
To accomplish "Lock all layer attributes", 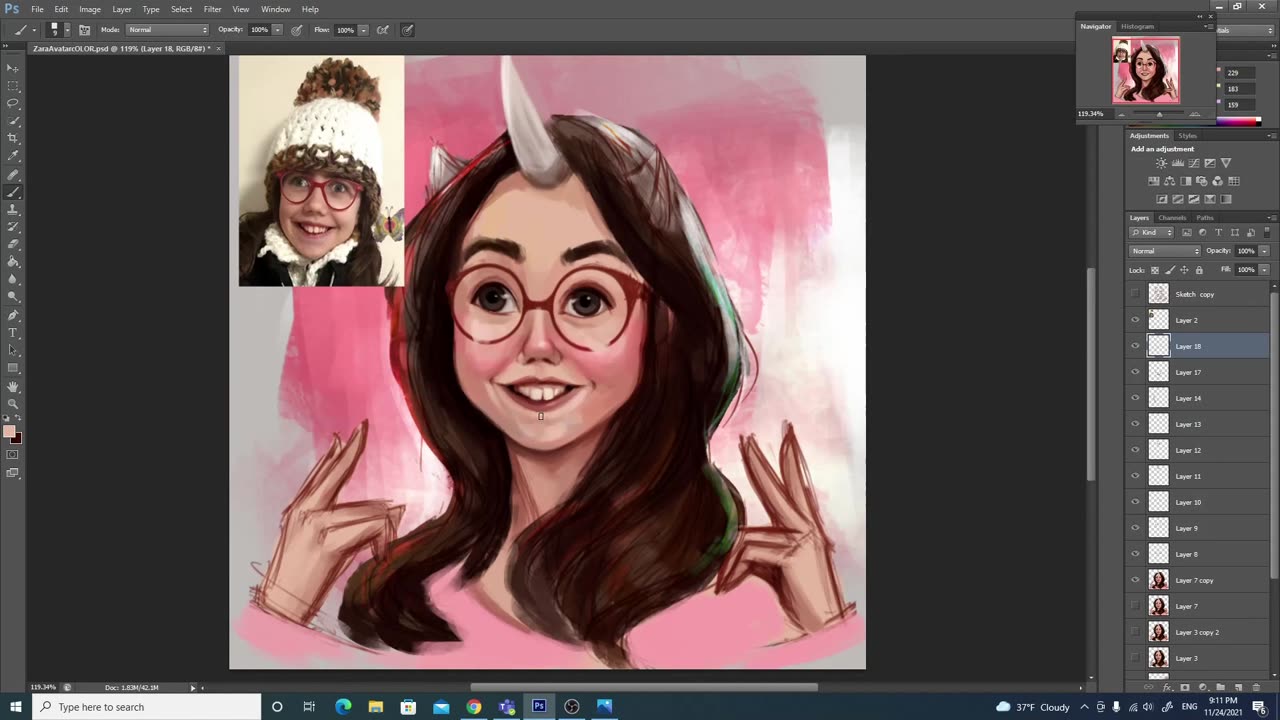I will (1200, 270).
